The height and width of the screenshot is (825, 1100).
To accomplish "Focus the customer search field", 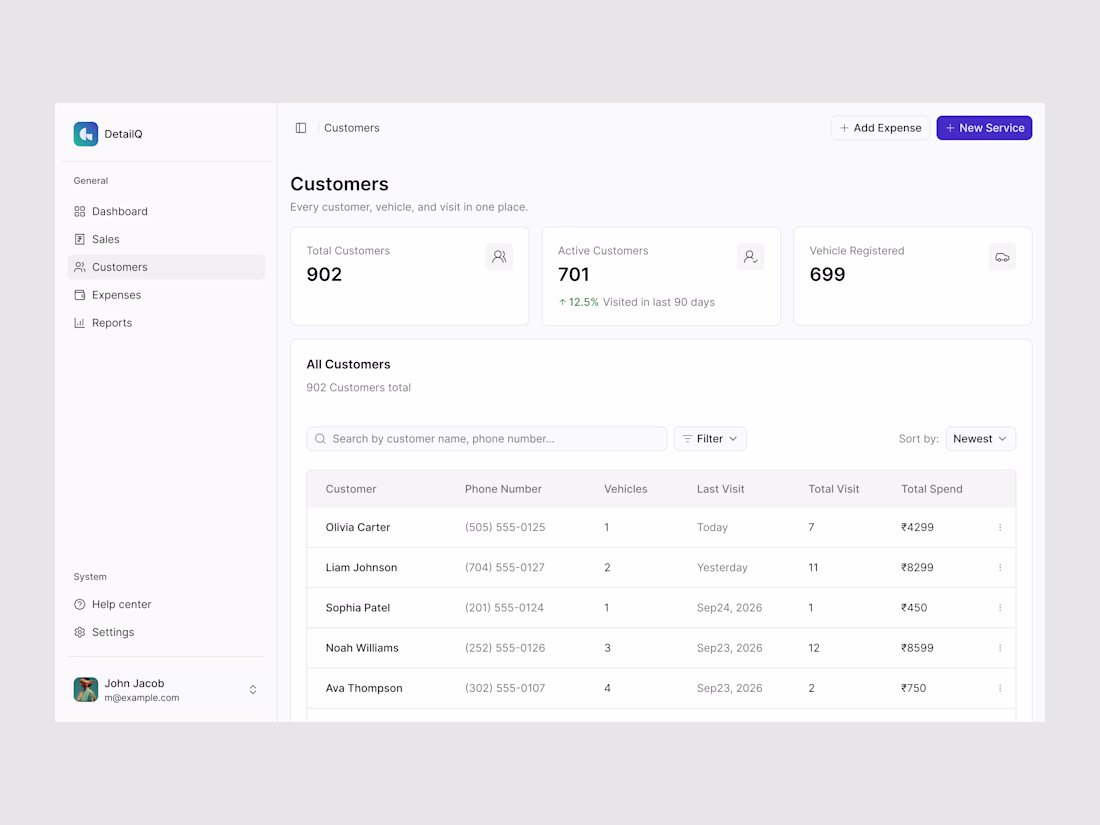I will click(x=487, y=439).
